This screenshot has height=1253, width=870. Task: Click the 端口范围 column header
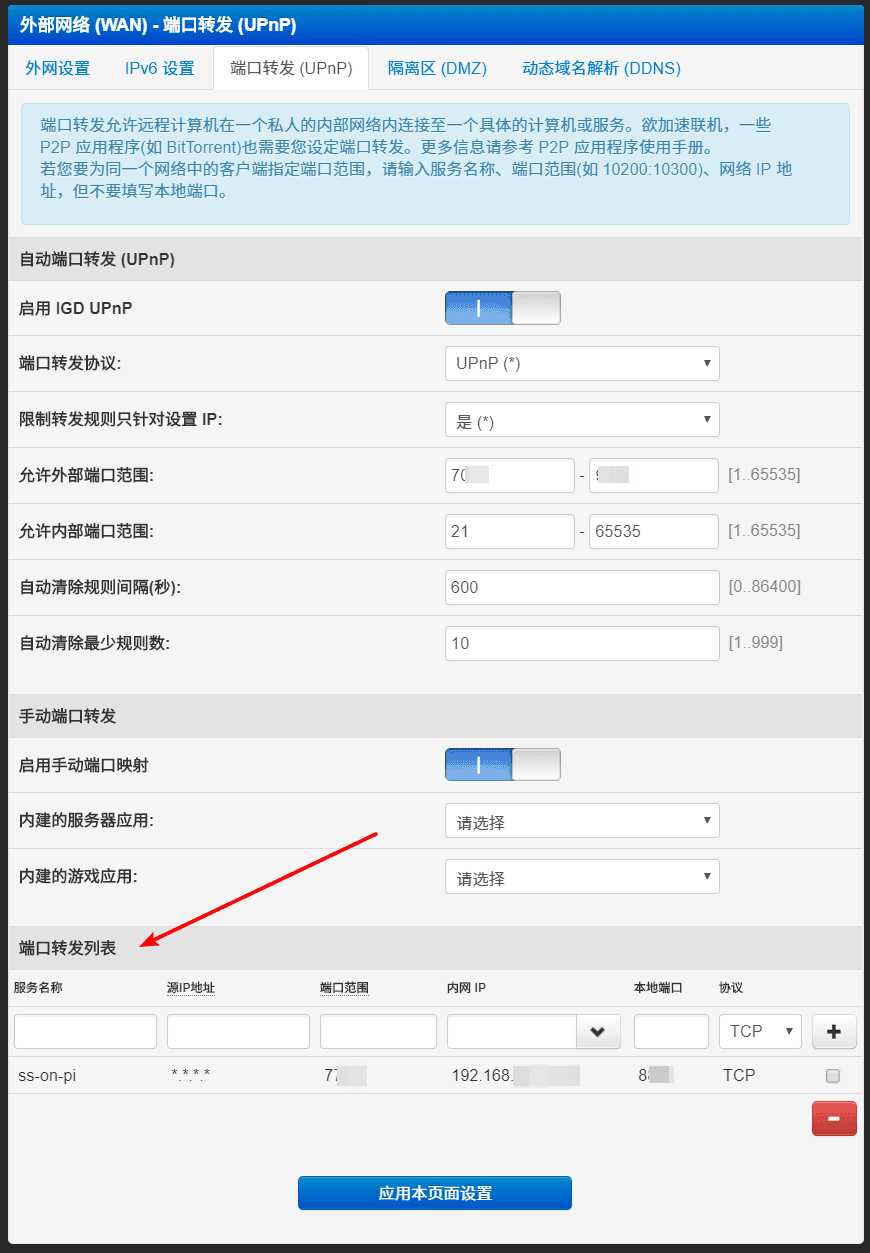pyautogui.click(x=344, y=987)
